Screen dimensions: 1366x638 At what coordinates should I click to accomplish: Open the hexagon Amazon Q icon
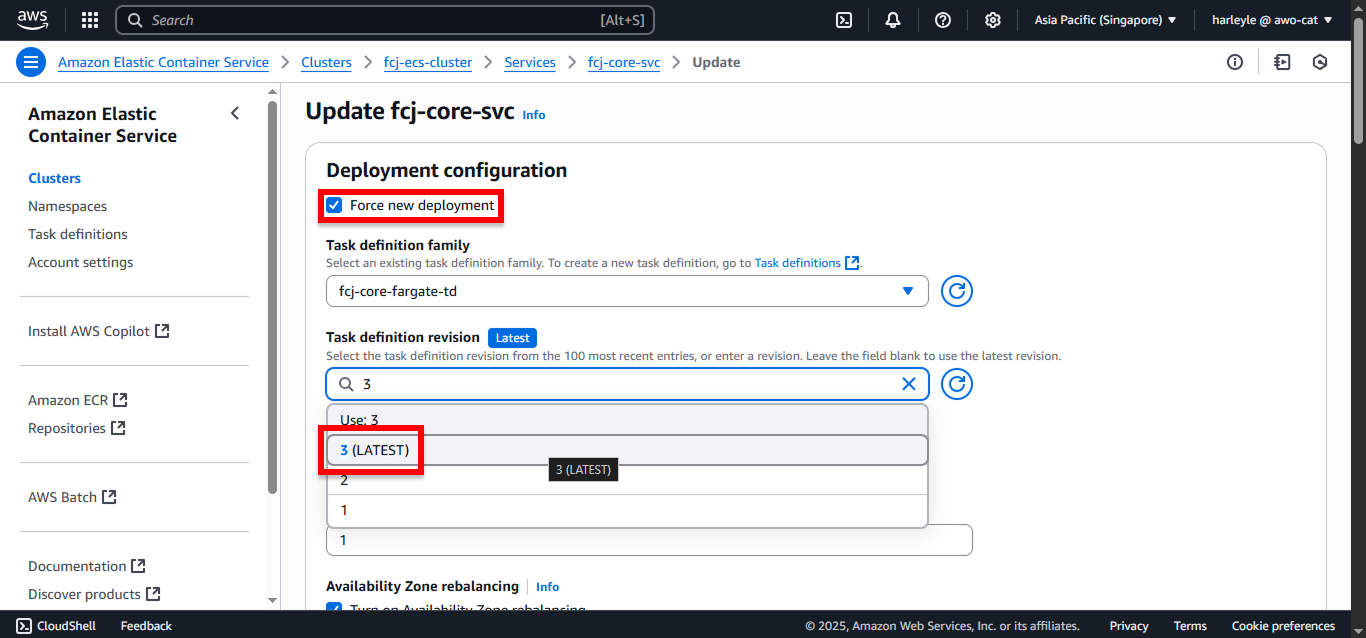click(1320, 62)
